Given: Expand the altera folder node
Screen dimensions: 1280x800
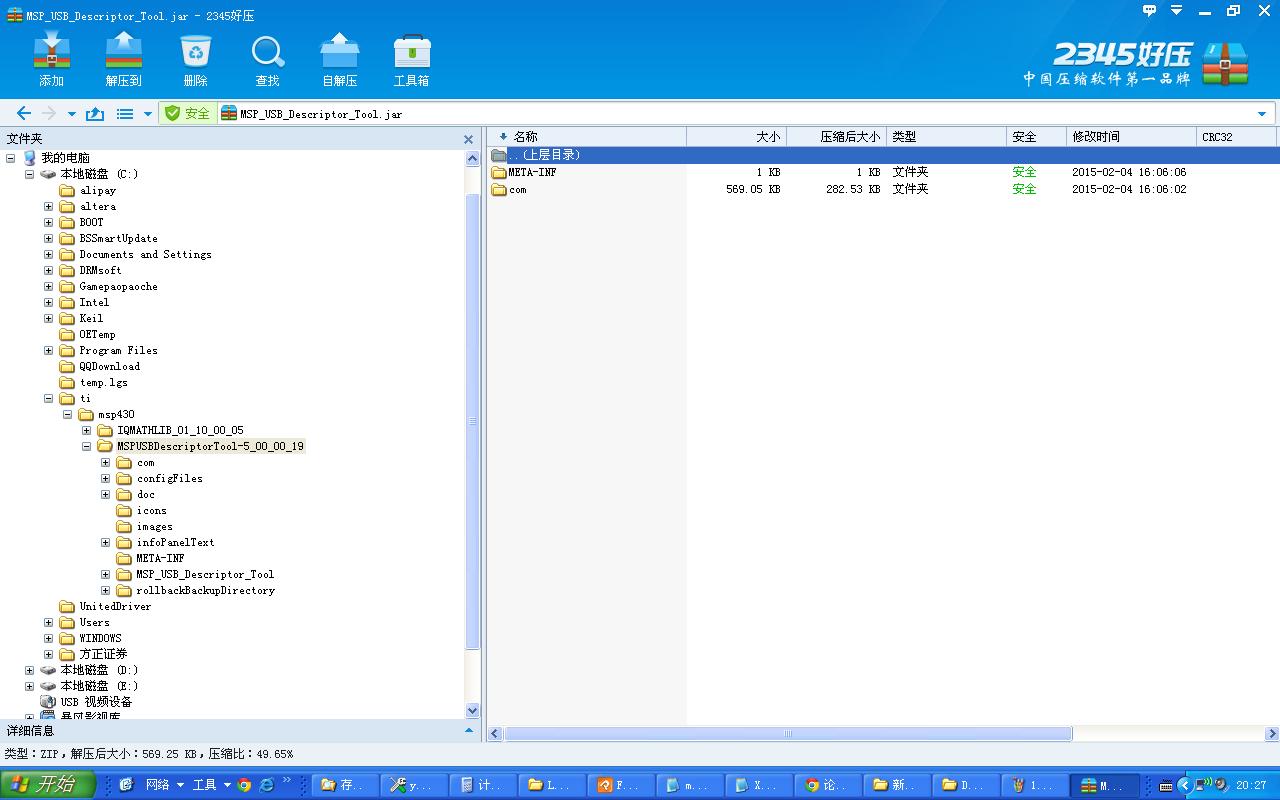Looking at the screenshot, I should [48, 206].
